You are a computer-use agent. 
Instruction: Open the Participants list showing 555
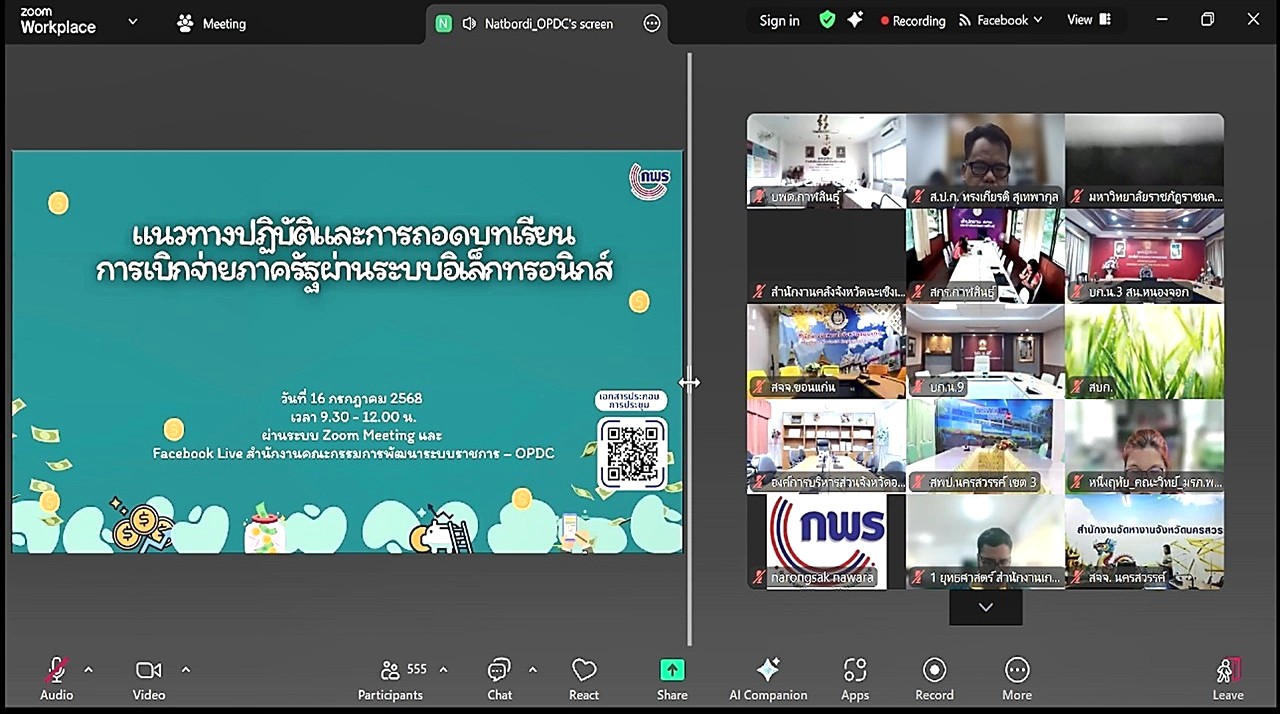click(x=391, y=679)
